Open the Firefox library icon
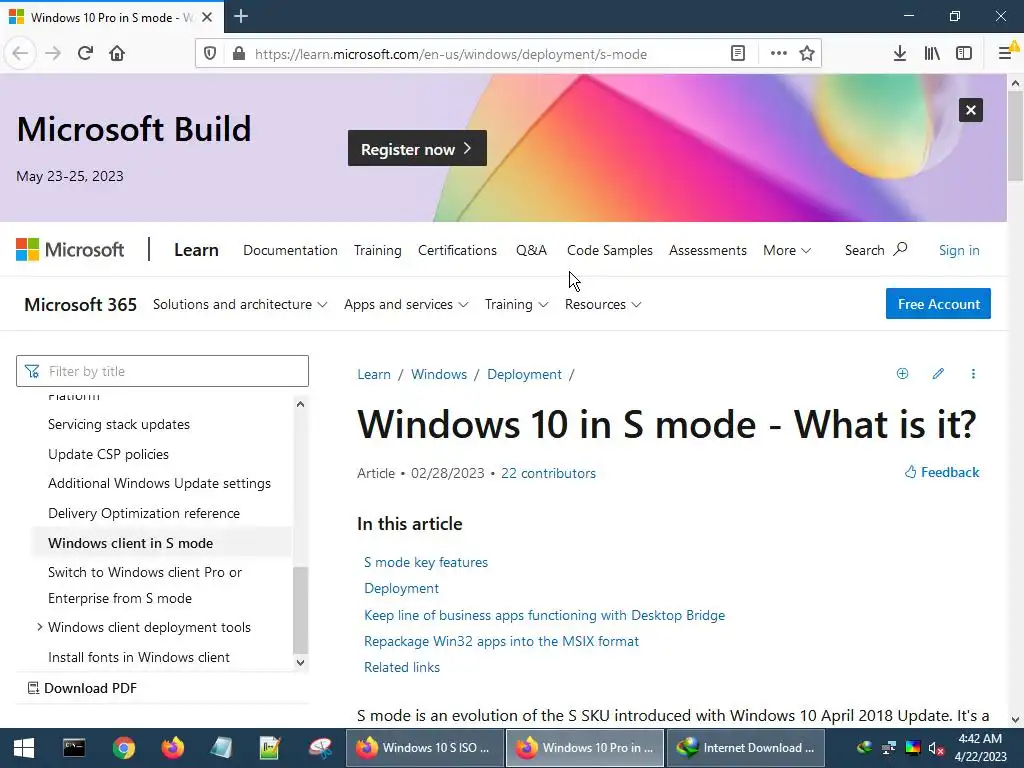The height and width of the screenshot is (768, 1024). (932, 54)
